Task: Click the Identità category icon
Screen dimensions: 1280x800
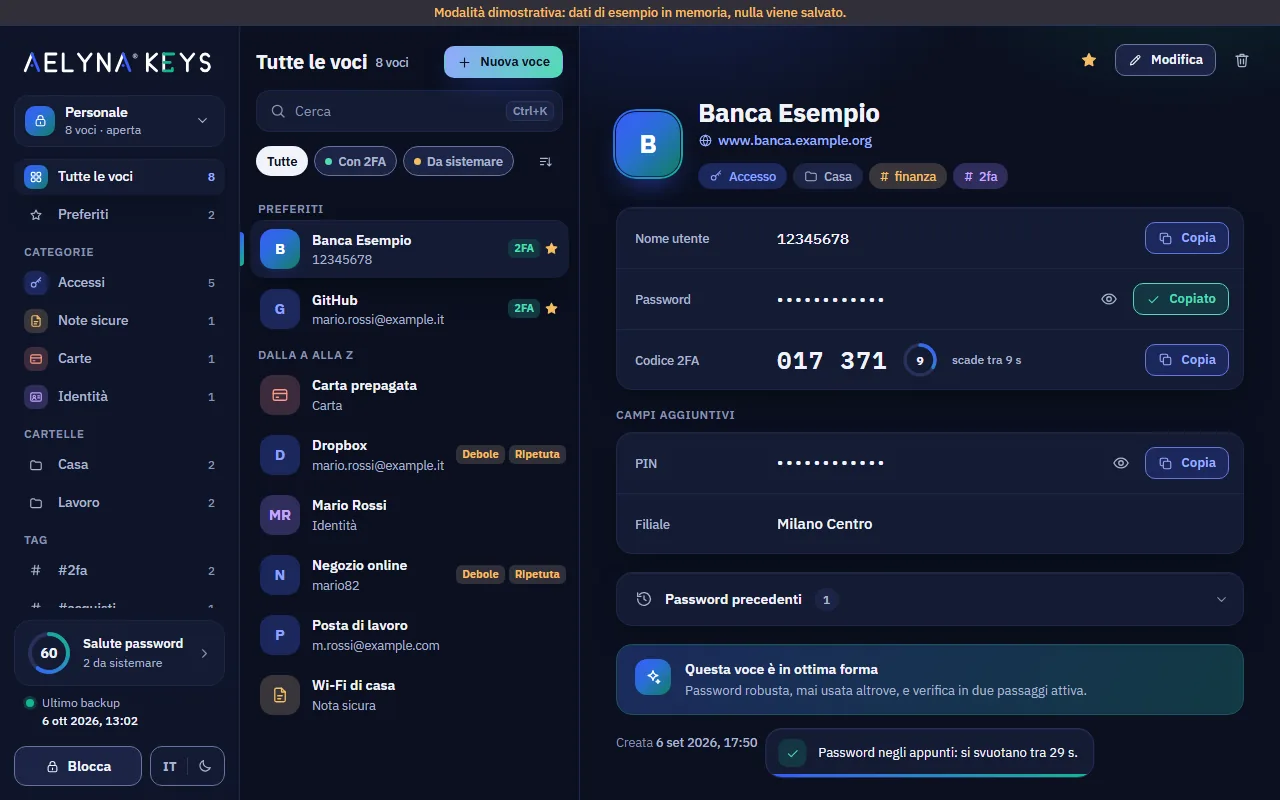Action: tap(36, 397)
